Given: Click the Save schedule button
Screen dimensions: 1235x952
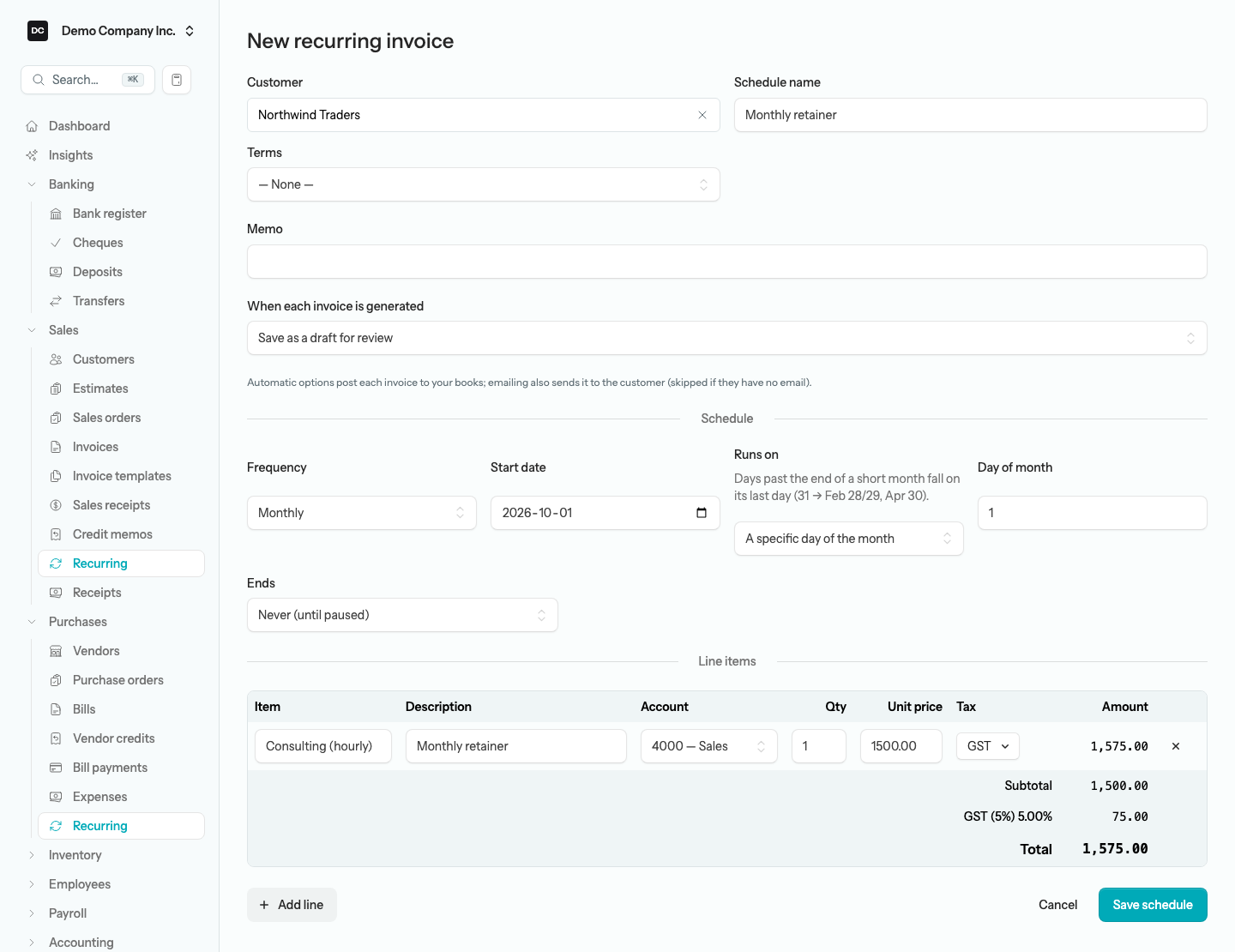Looking at the screenshot, I should tap(1153, 905).
